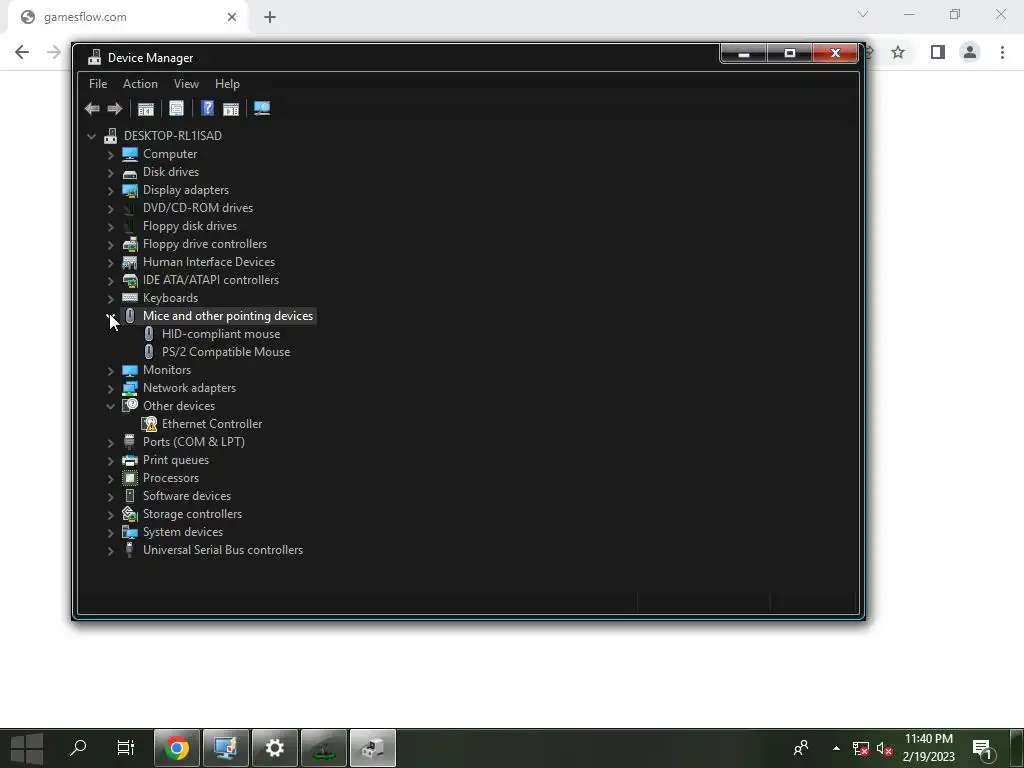The image size is (1024, 768).
Task: Select the Ethernet Controller with warning
Action: tap(212, 424)
